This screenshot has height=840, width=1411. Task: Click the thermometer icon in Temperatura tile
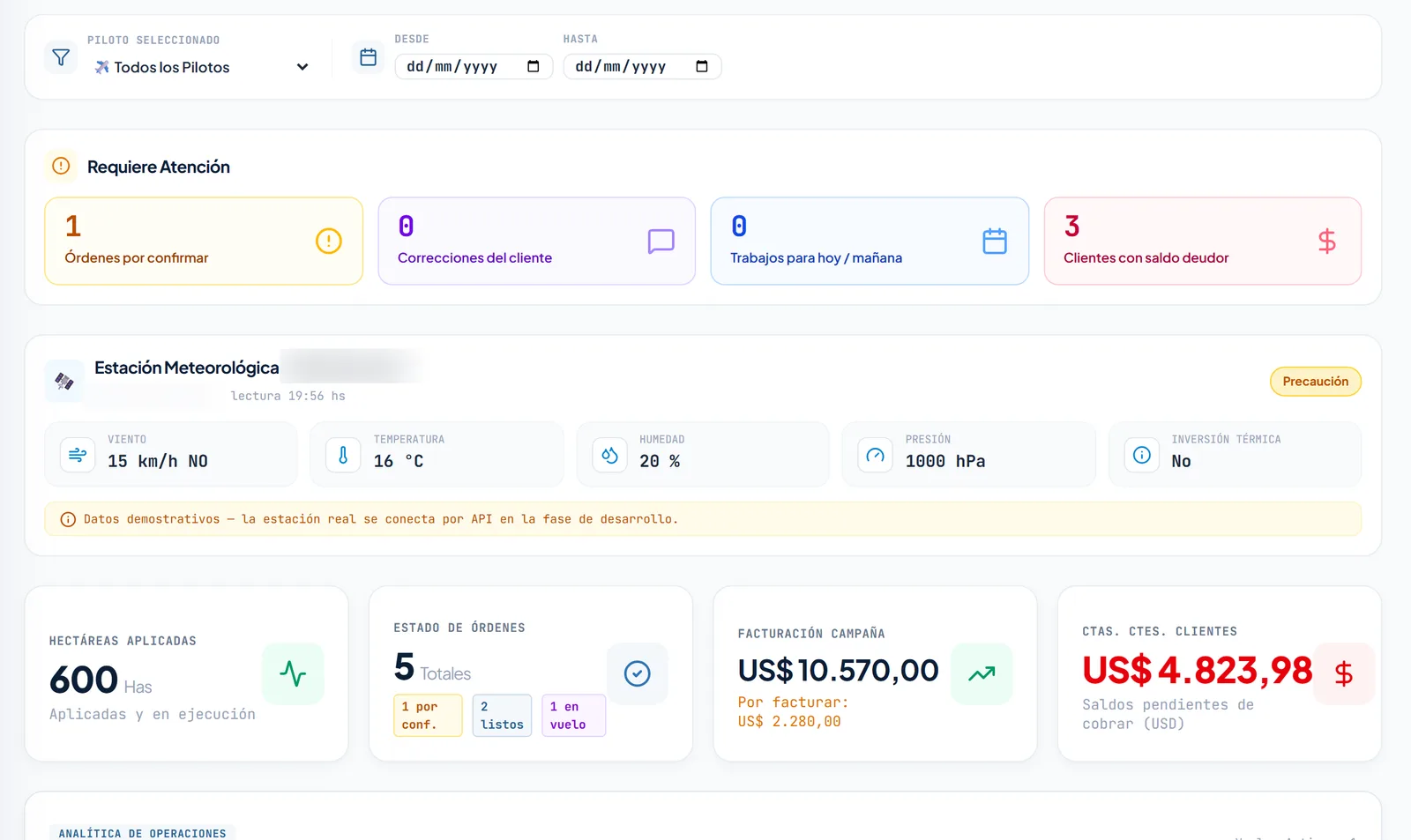pos(343,455)
